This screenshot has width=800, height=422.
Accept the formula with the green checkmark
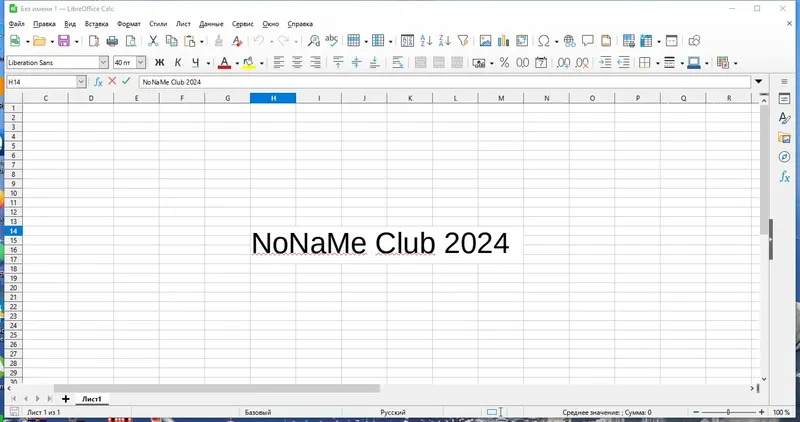tap(126, 81)
